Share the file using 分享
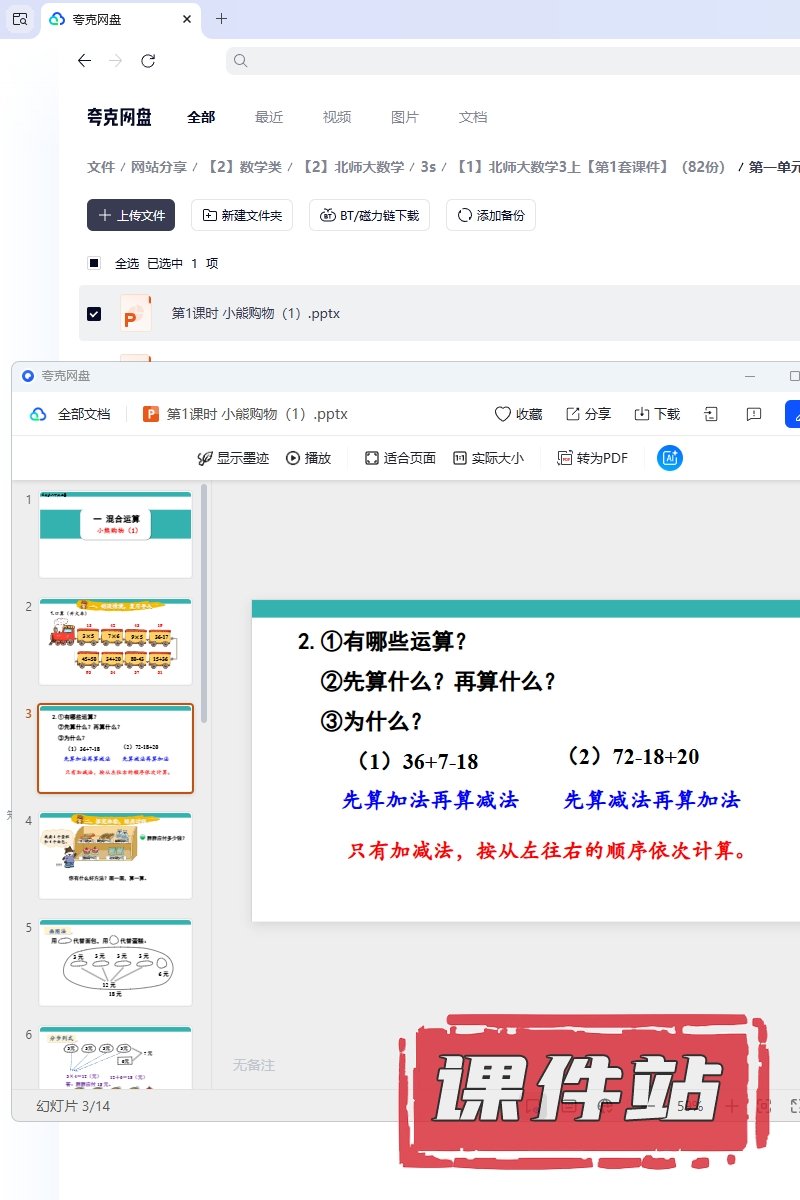 [x=588, y=414]
